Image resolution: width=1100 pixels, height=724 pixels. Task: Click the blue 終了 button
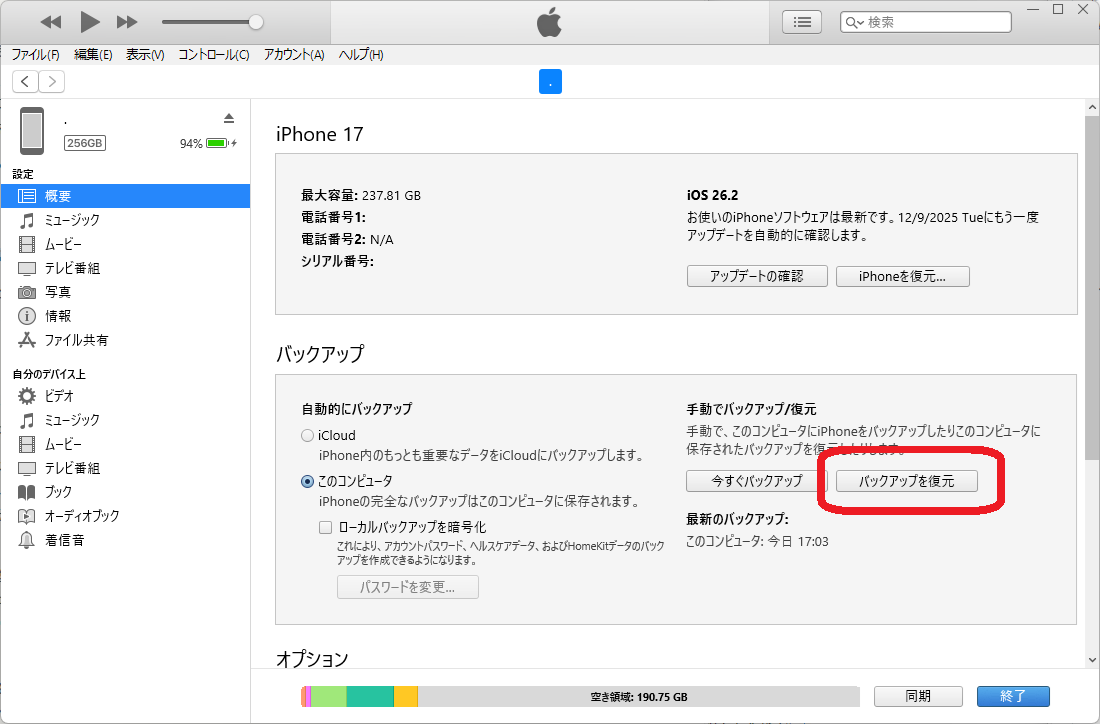(x=1013, y=696)
